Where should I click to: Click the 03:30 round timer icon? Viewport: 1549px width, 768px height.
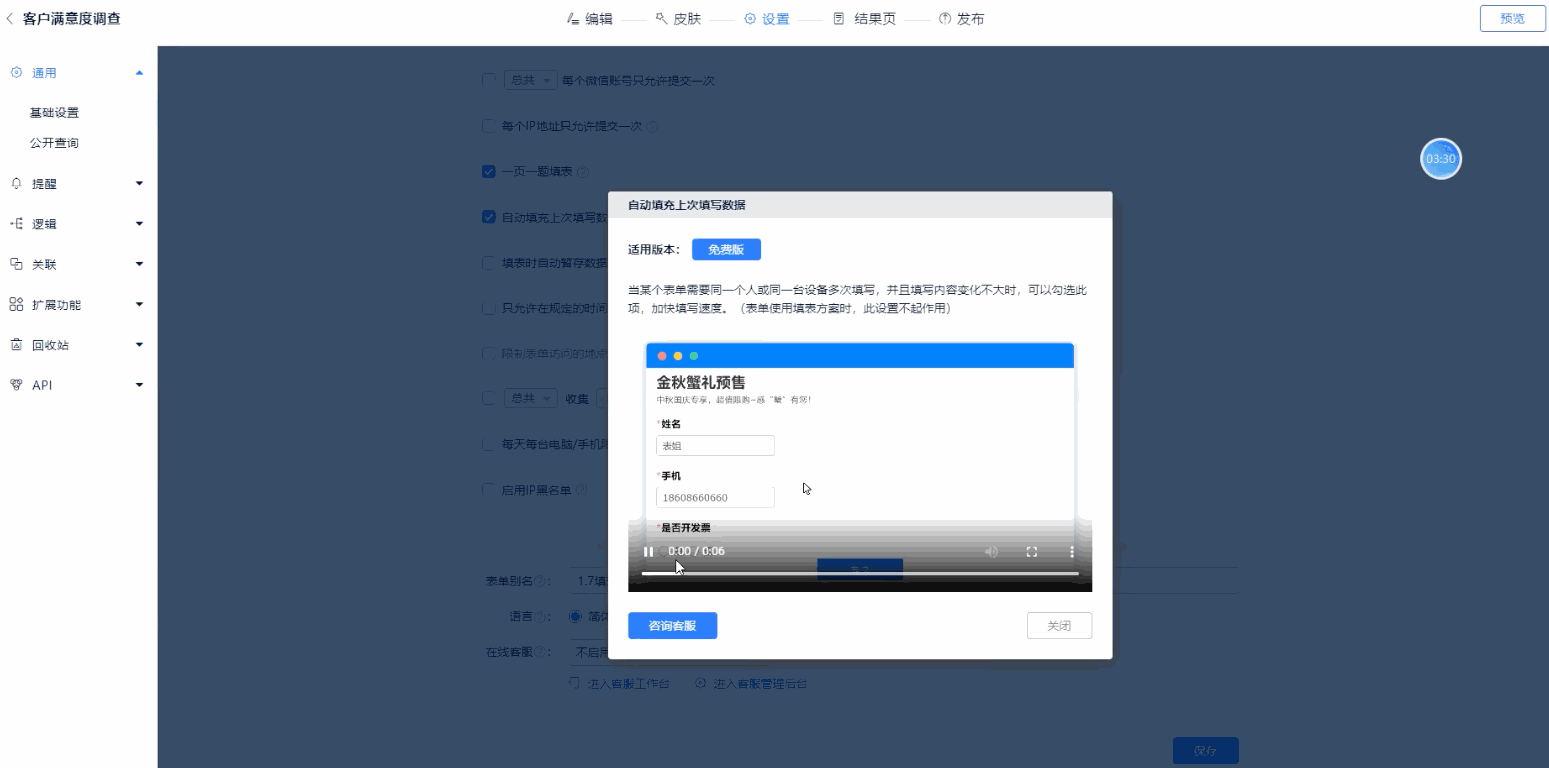(1441, 159)
